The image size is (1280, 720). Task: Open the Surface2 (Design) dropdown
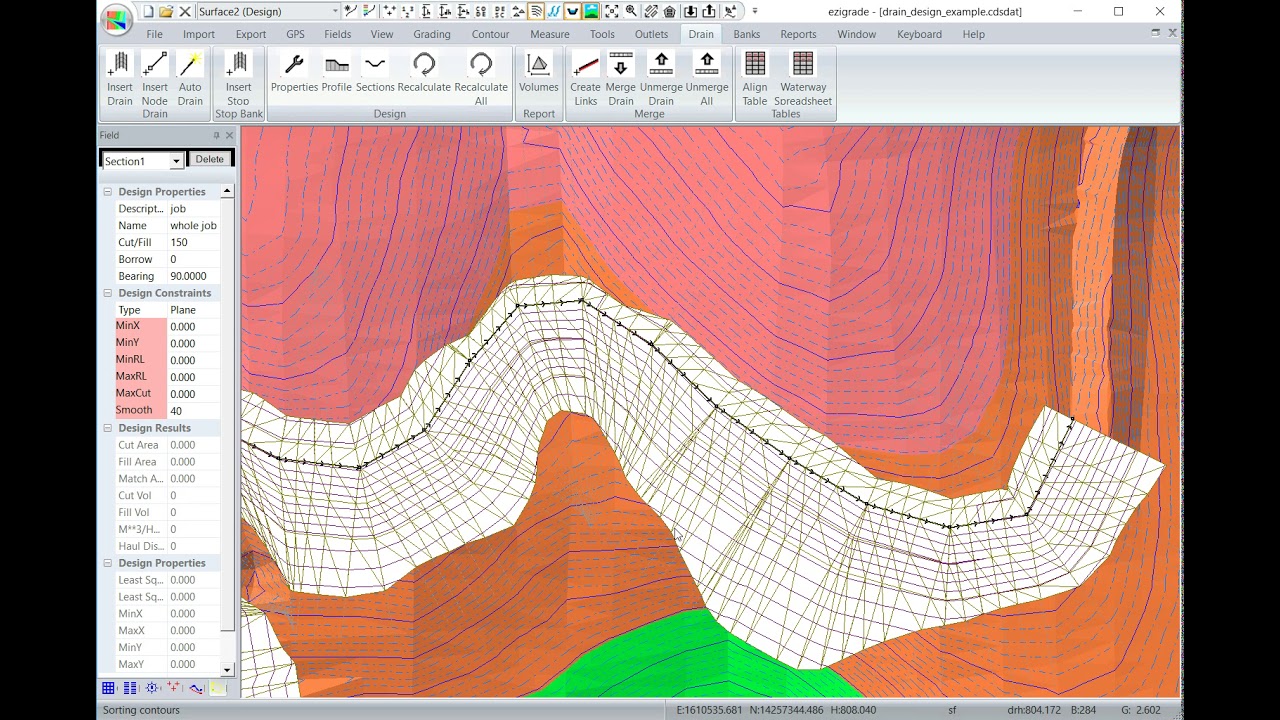[334, 11]
